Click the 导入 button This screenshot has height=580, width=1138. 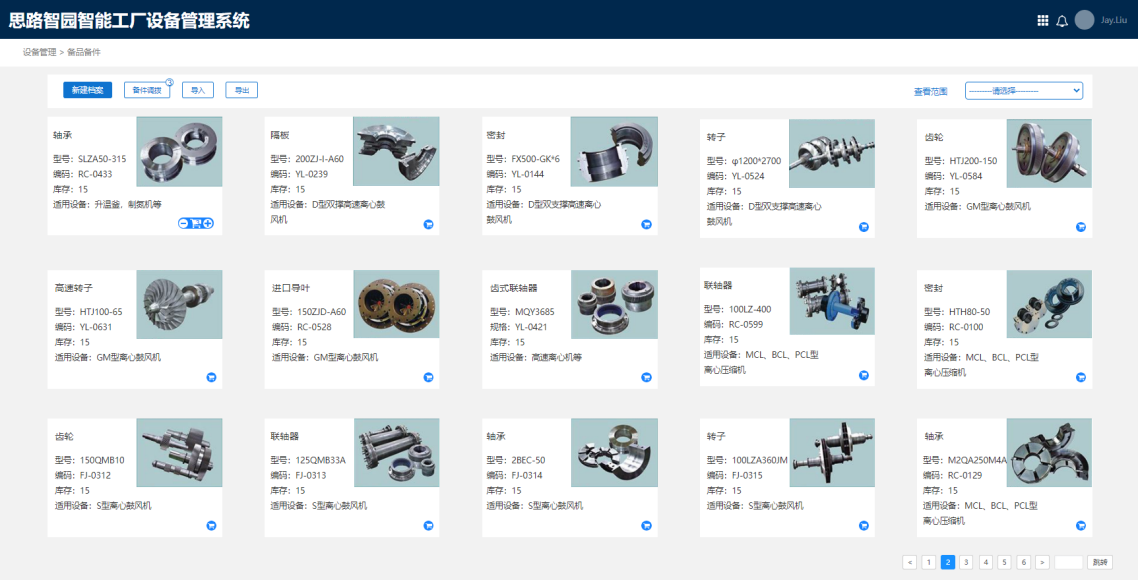click(198, 91)
